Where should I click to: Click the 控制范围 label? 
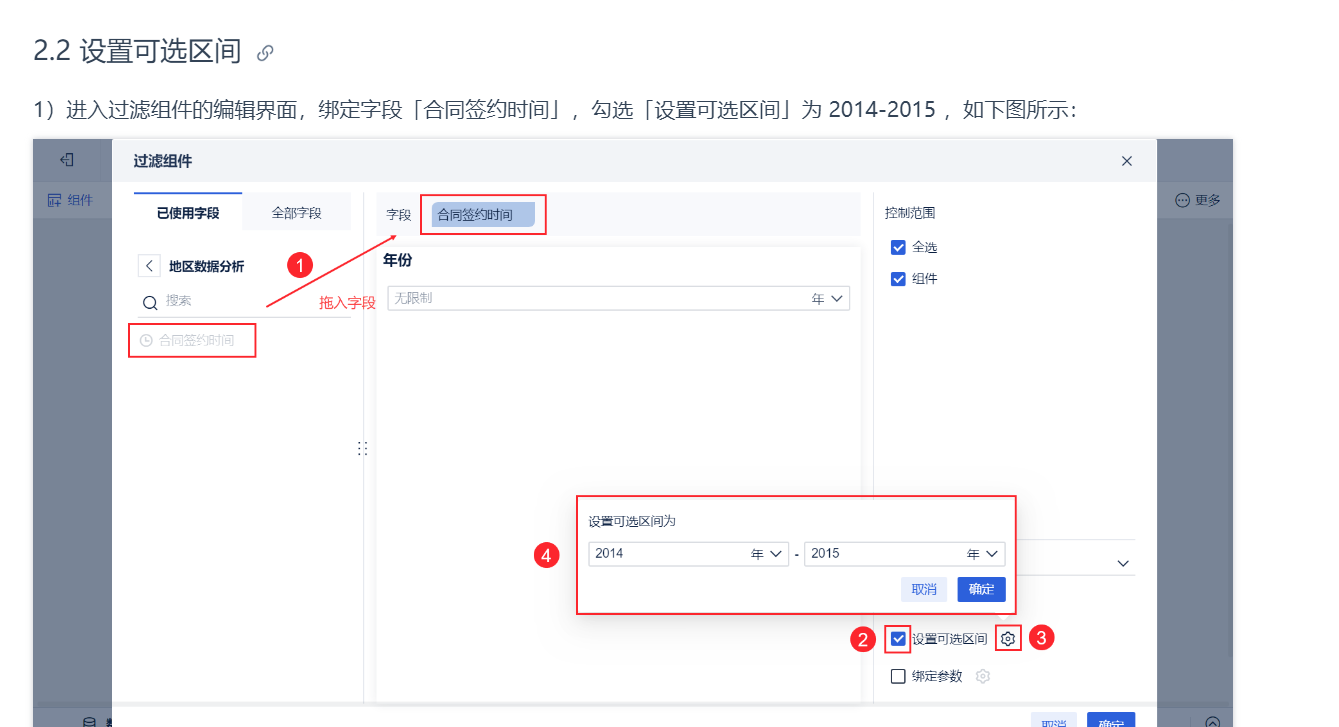click(910, 213)
